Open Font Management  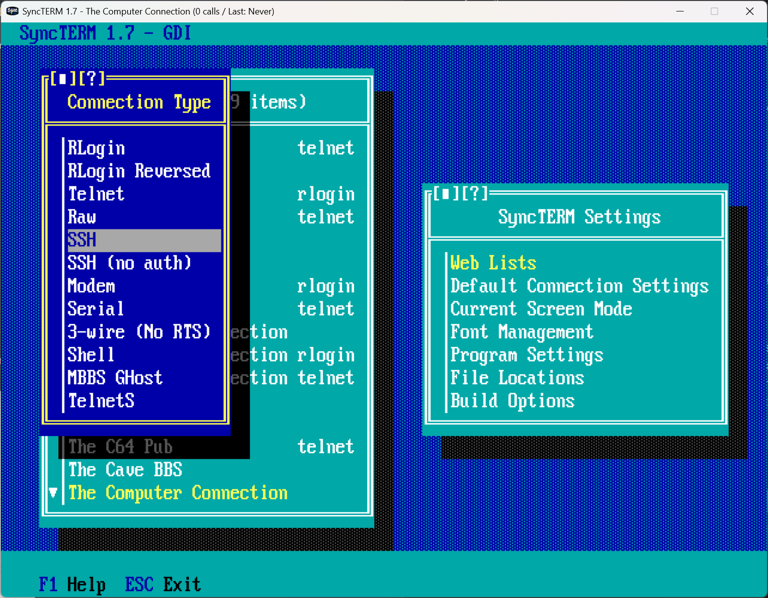coord(522,332)
